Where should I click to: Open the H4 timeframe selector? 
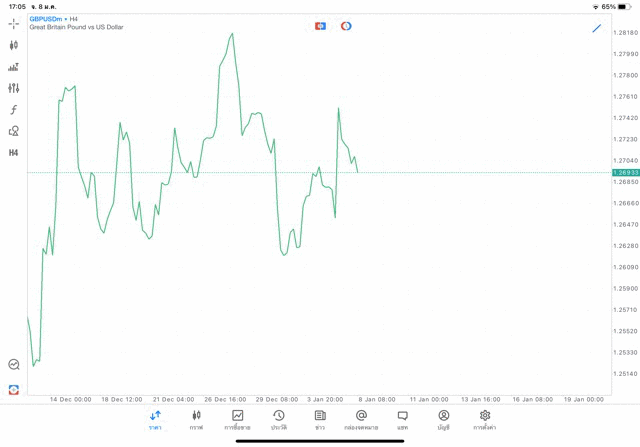[x=14, y=153]
